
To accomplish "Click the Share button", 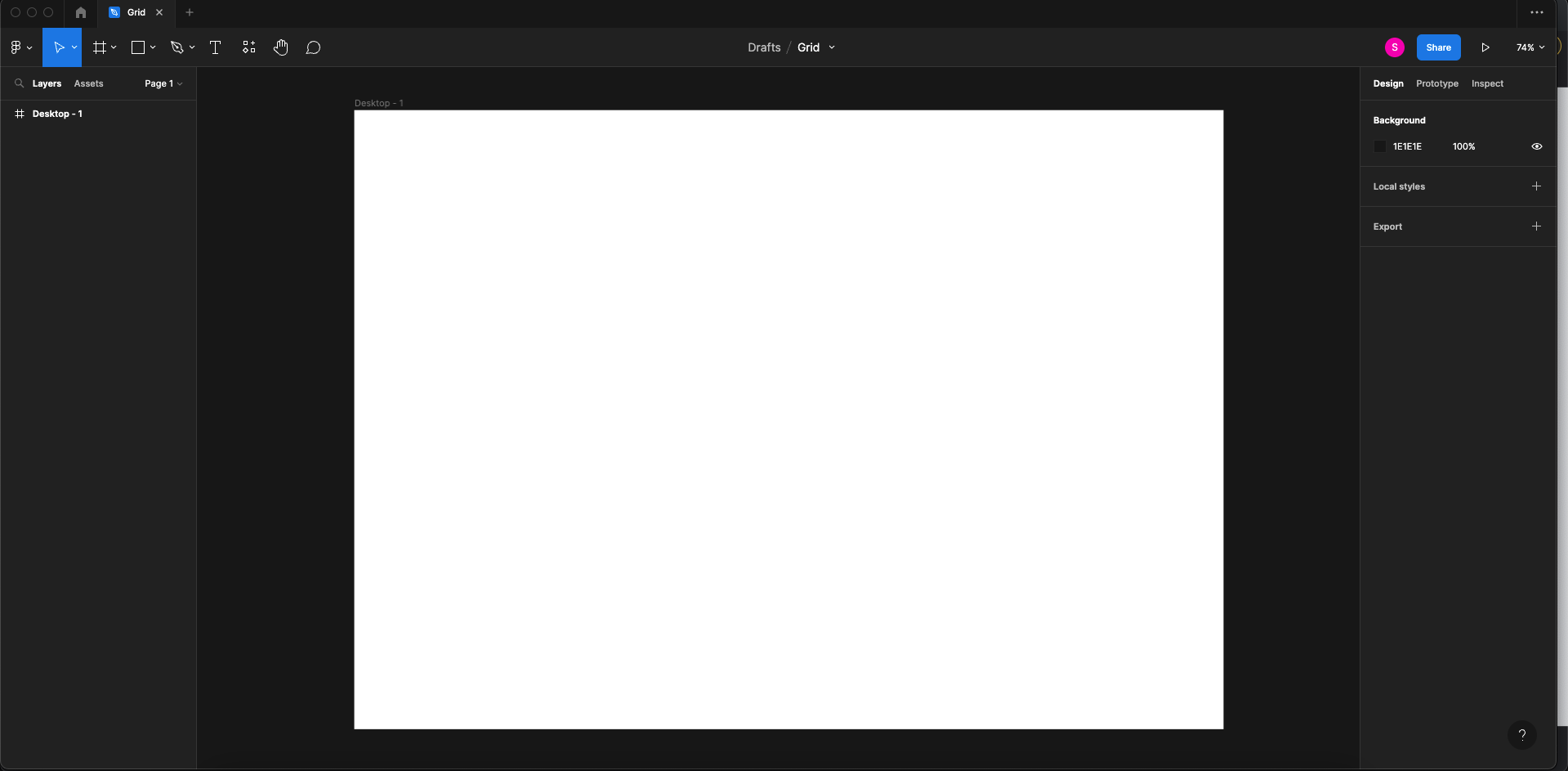I will tap(1437, 47).
